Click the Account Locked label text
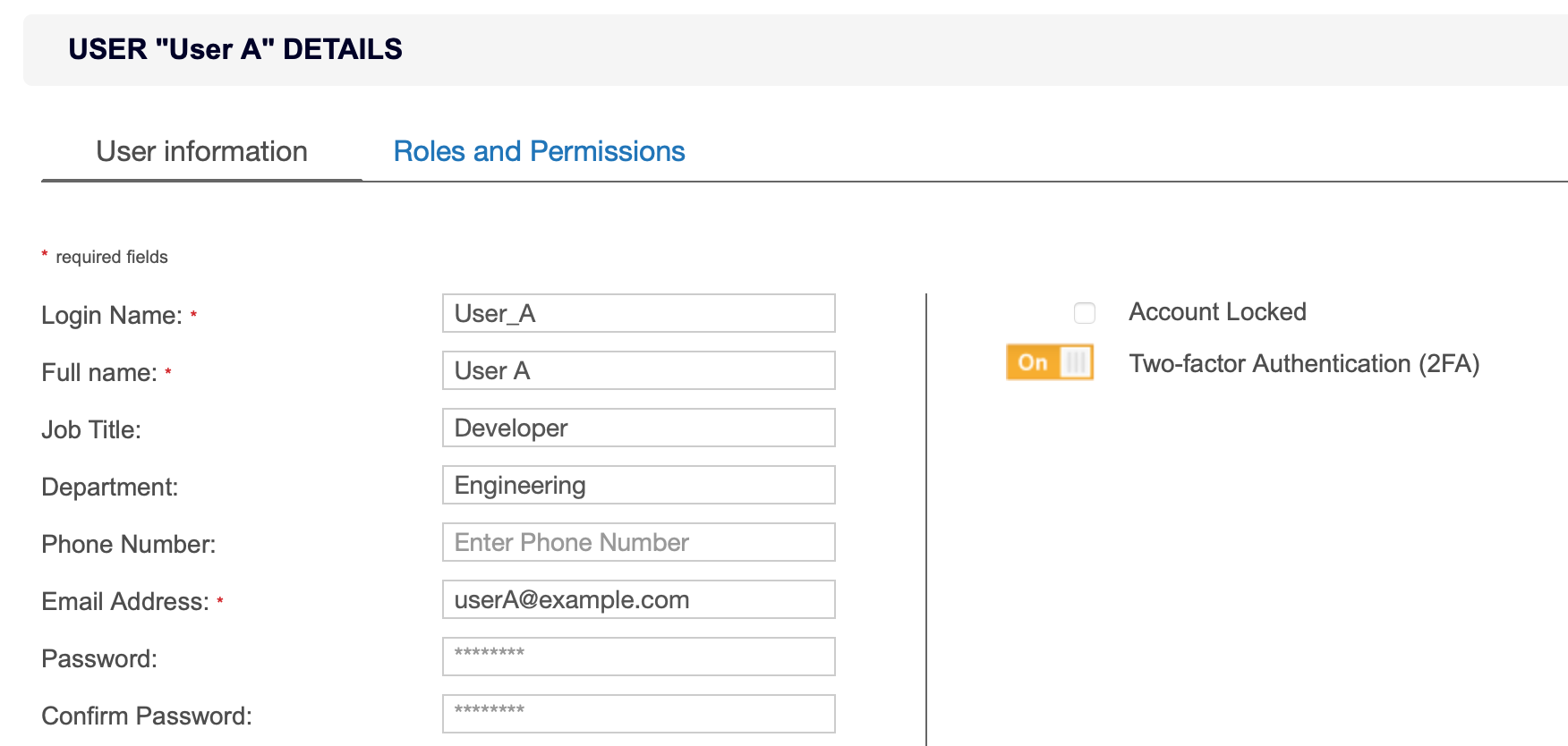The height and width of the screenshot is (746, 1568). click(x=1217, y=312)
